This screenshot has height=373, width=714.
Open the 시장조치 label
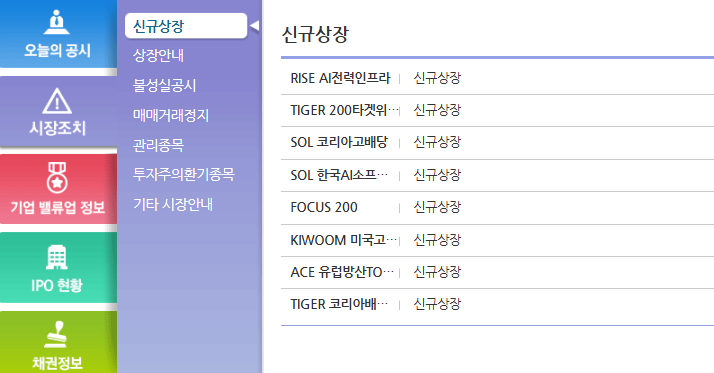57,128
